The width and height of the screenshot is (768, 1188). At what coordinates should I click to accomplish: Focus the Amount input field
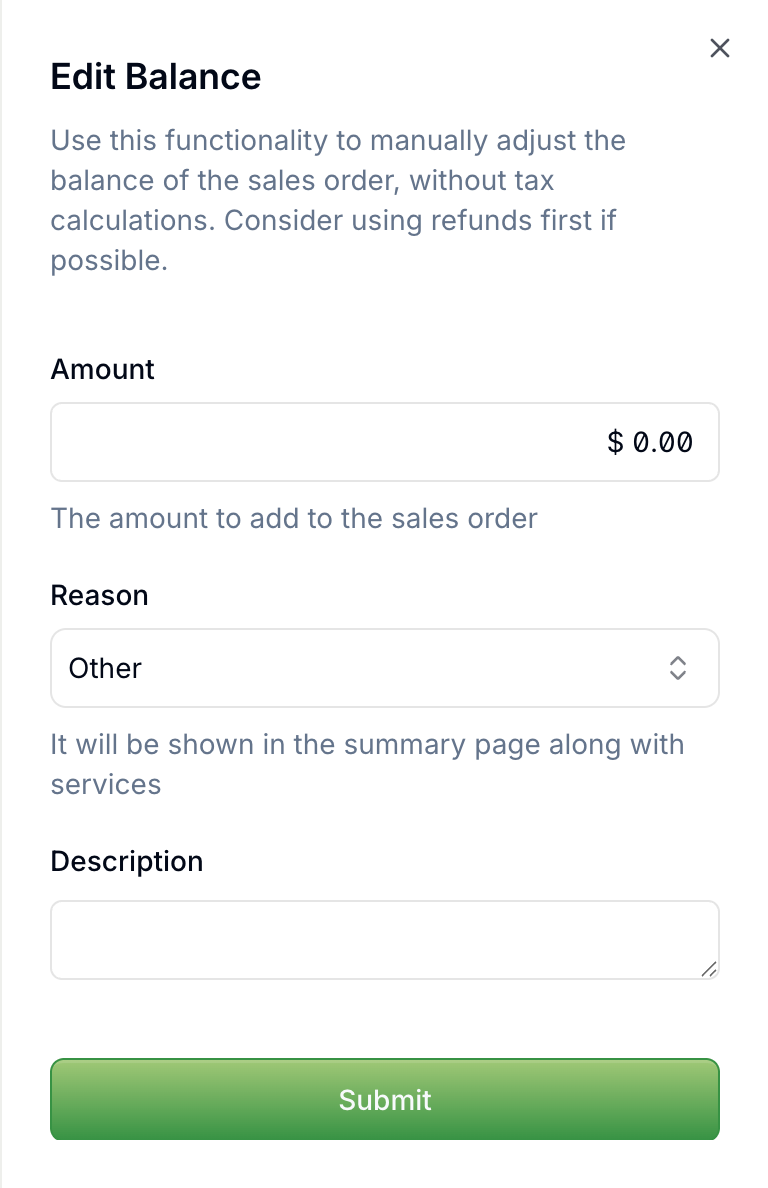click(385, 442)
